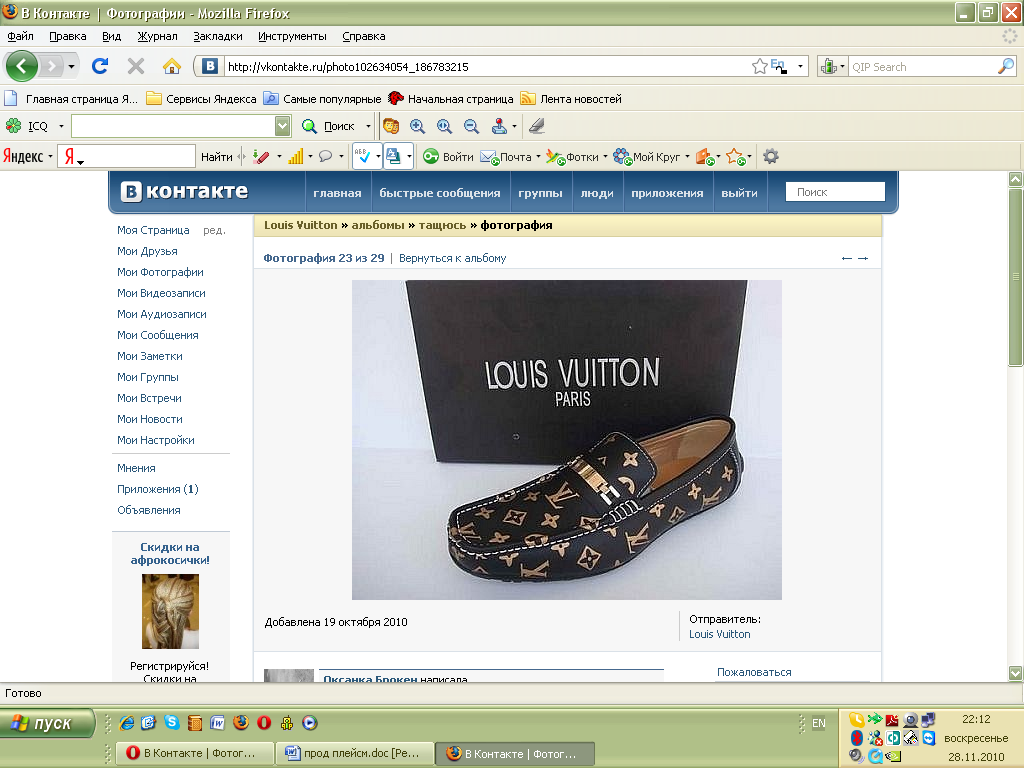
Task: Open the Windows пуск start menu
Action: [46, 723]
